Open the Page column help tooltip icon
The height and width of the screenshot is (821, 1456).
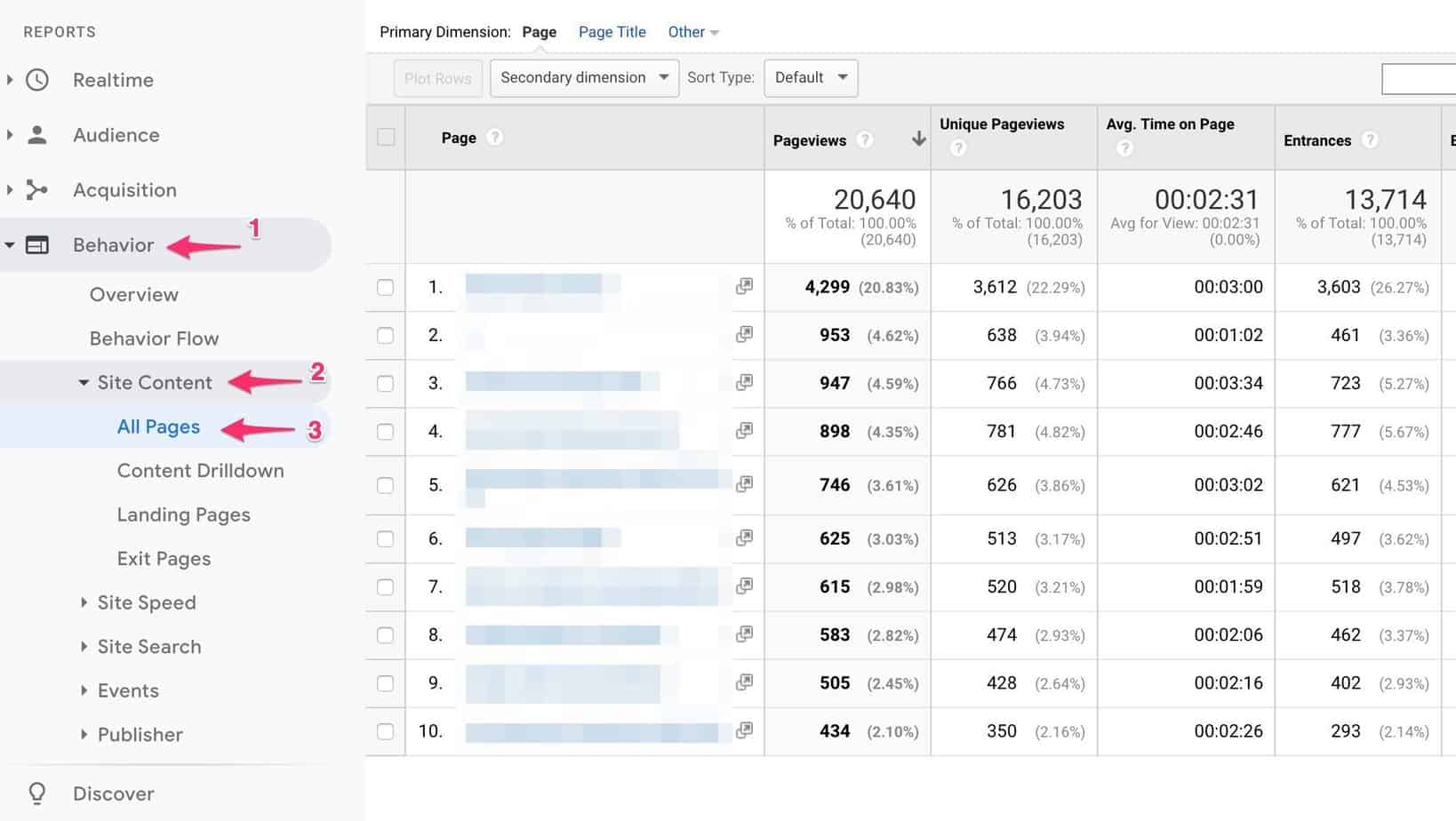tap(495, 138)
